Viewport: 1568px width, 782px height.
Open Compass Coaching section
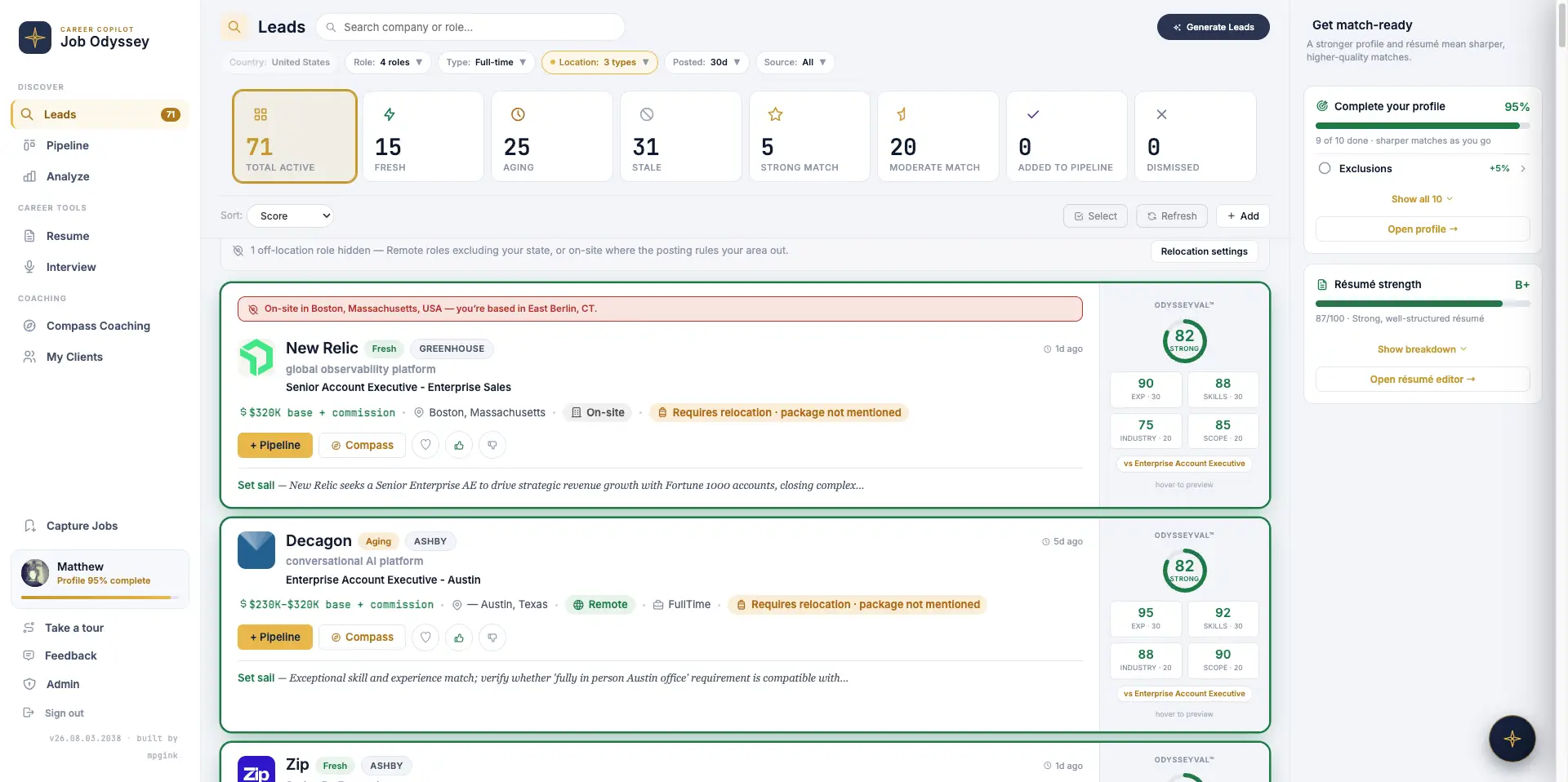tap(100, 326)
